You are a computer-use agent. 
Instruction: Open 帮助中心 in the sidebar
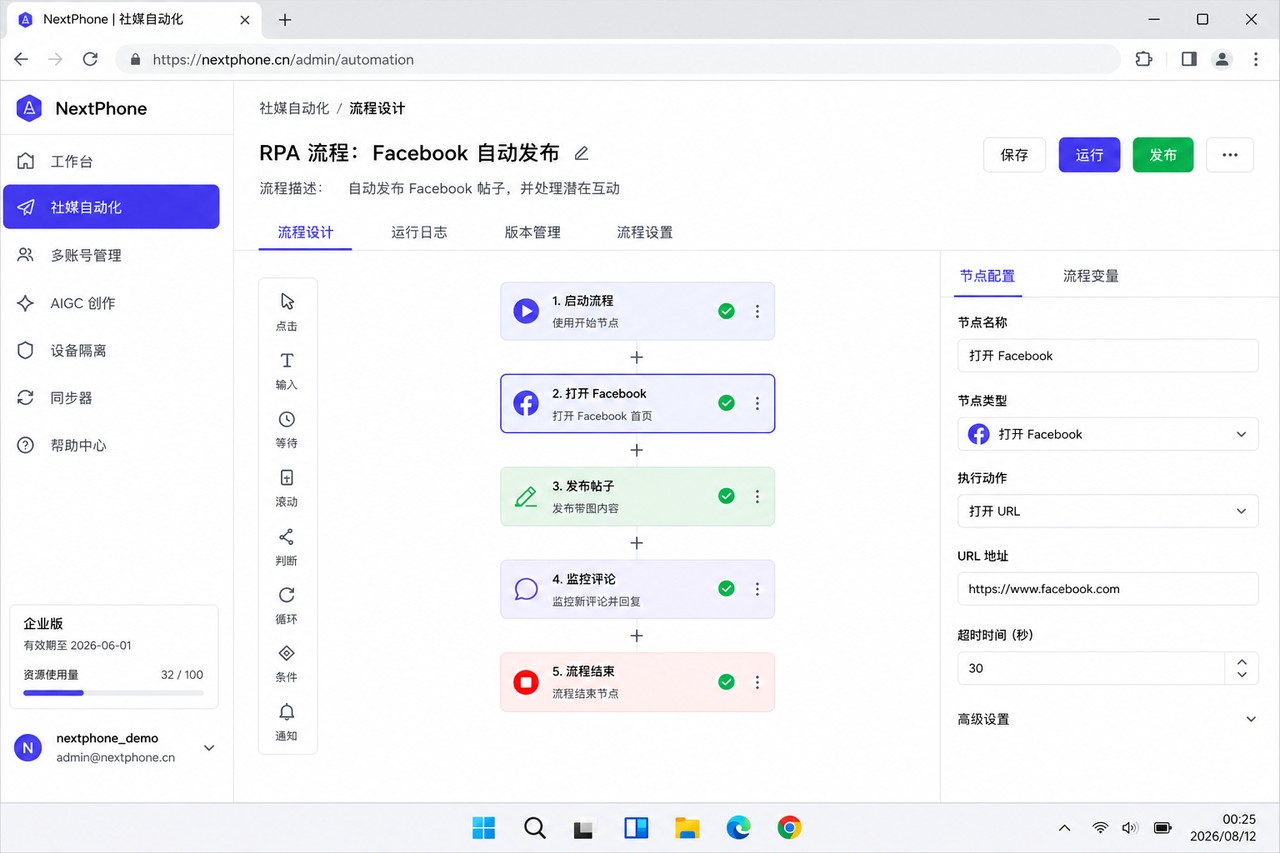111,445
